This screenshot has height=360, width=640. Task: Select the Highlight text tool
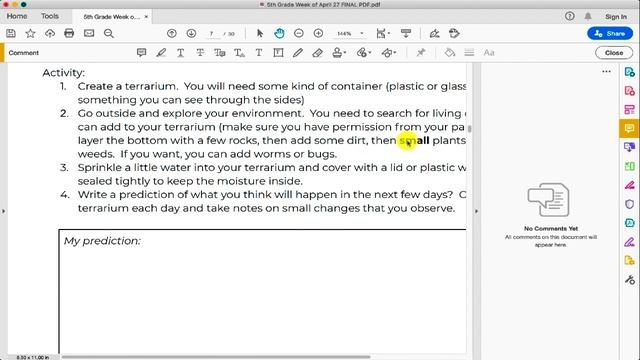click(161, 53)
